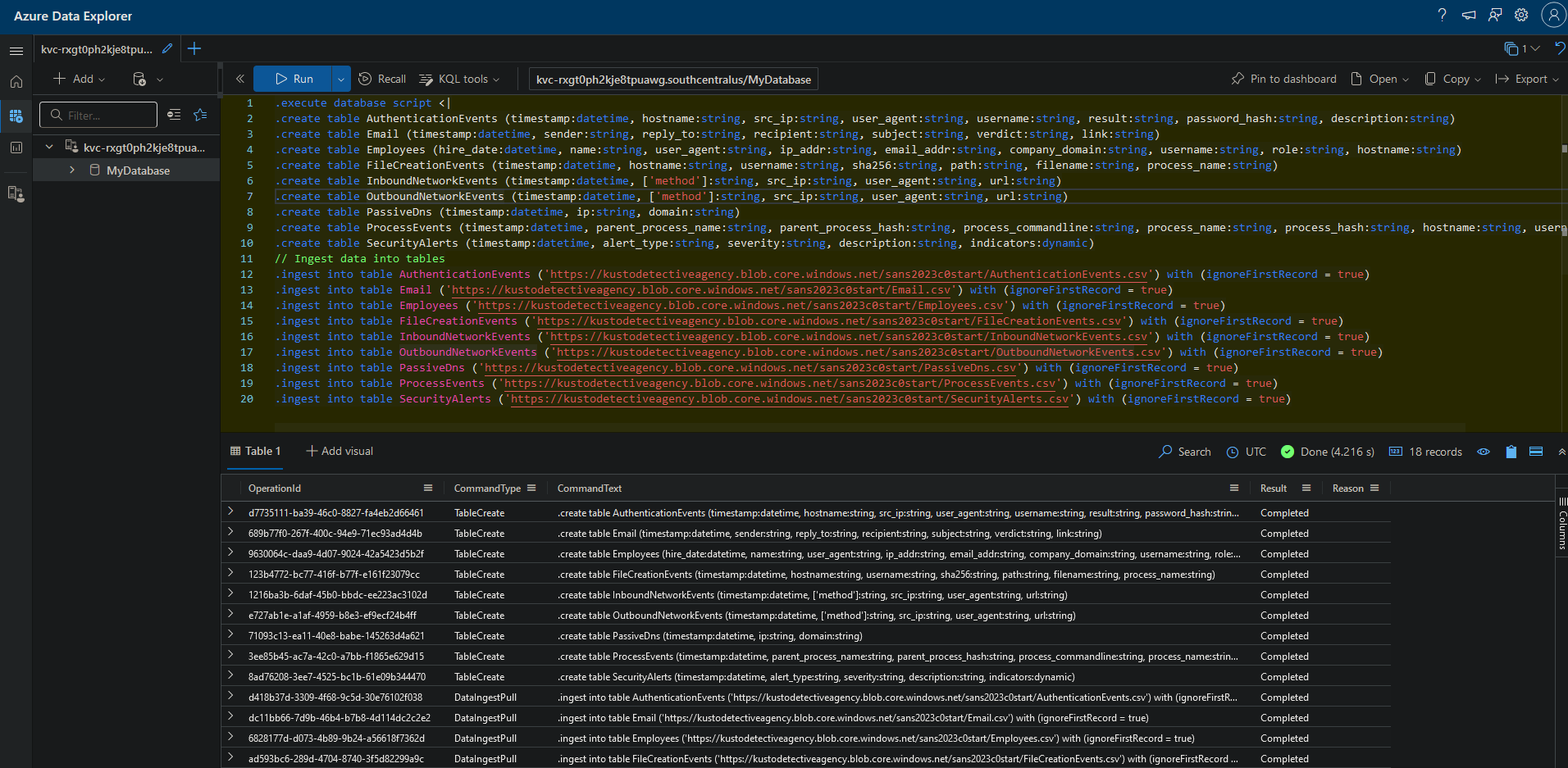Image resolution: width=1568 pixels, height=768 pixels.
Task: Open the settings gear icon
Action: pyautogui.click(x=1521, y=15)
